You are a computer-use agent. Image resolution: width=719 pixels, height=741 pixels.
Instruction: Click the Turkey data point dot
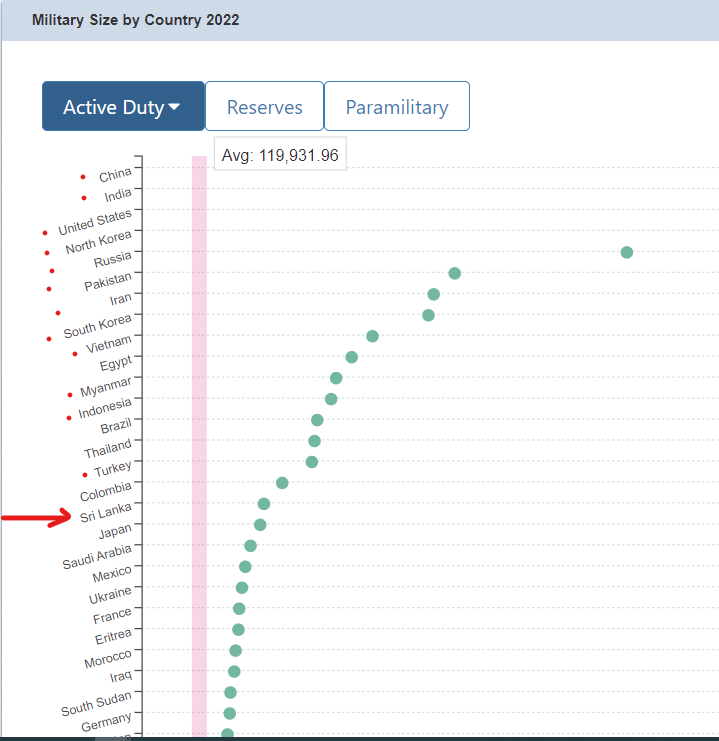pyautogui.click(x=312, y=462)
